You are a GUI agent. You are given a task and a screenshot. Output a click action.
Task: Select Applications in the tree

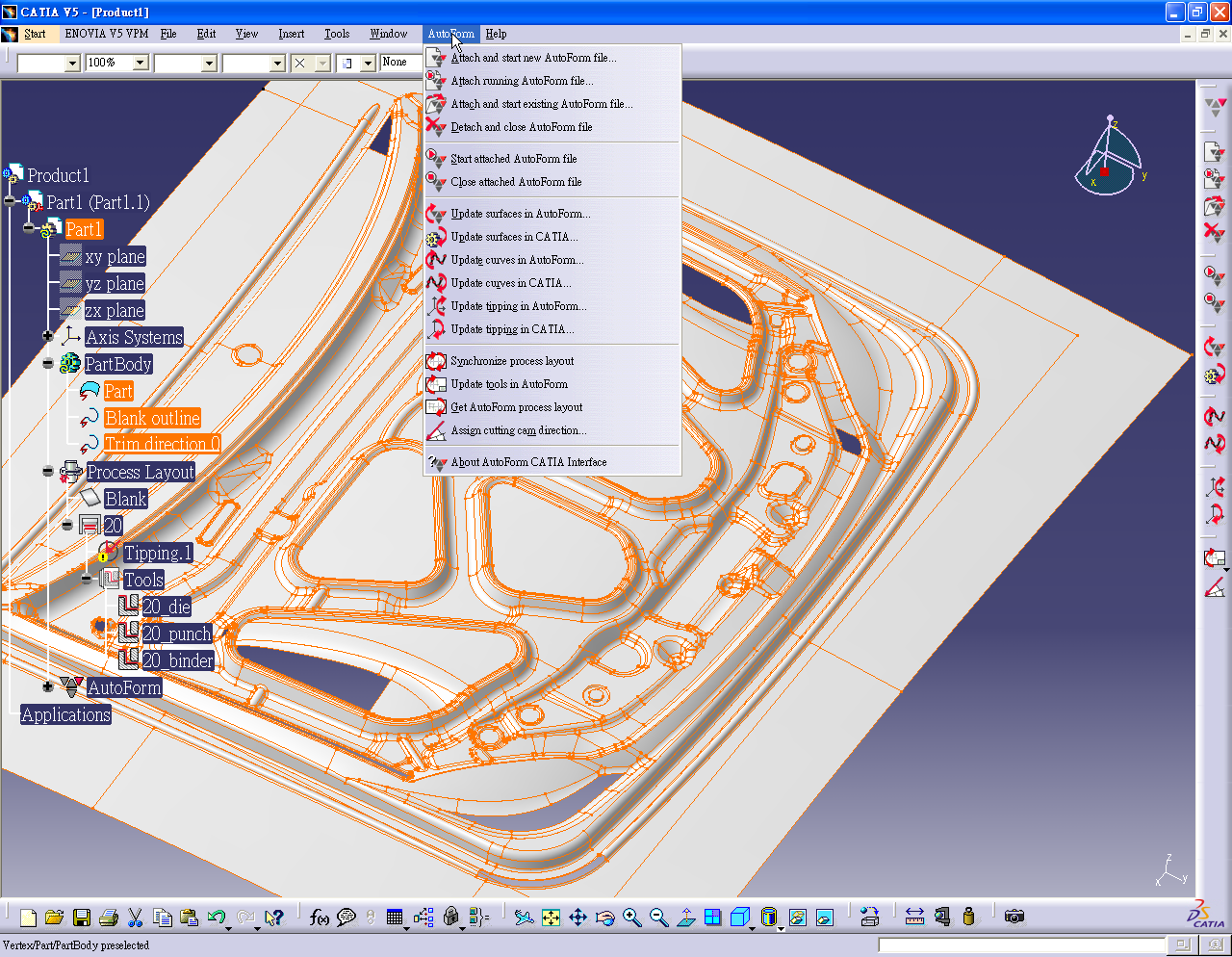click(65, 714)
